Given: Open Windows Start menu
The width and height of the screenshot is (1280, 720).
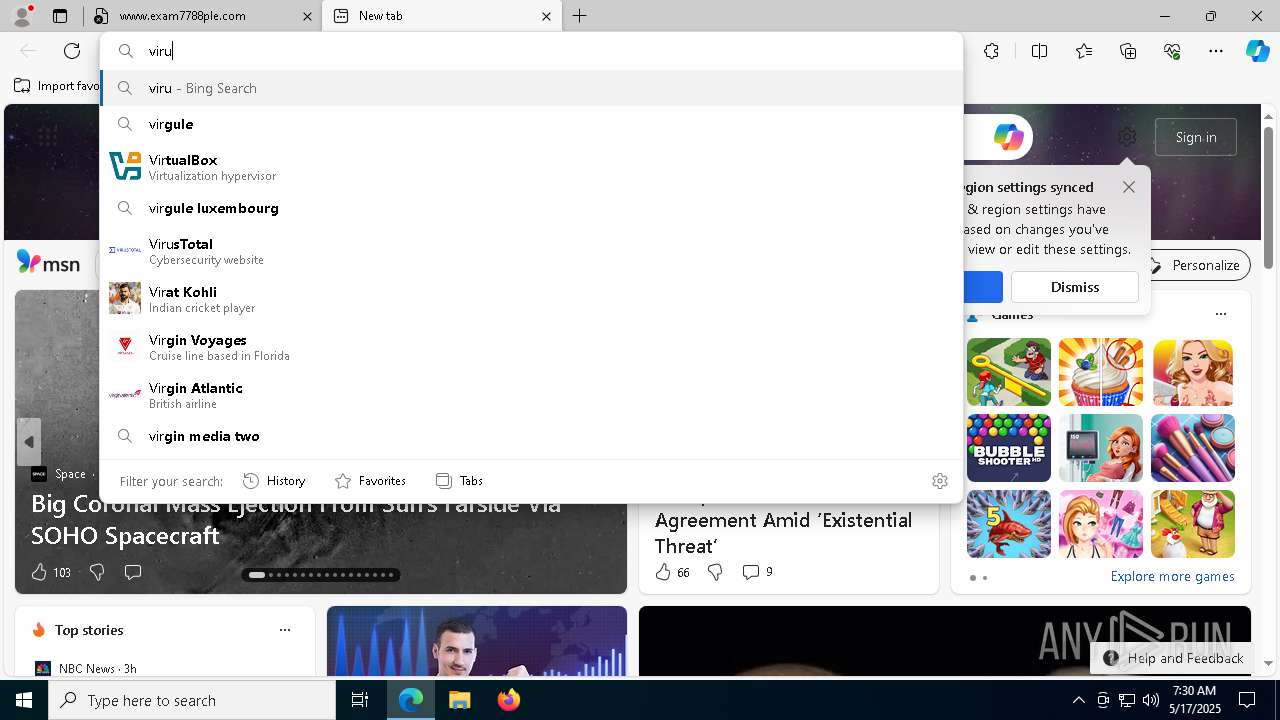Looking at the screenshot, I should coord(24,700).
